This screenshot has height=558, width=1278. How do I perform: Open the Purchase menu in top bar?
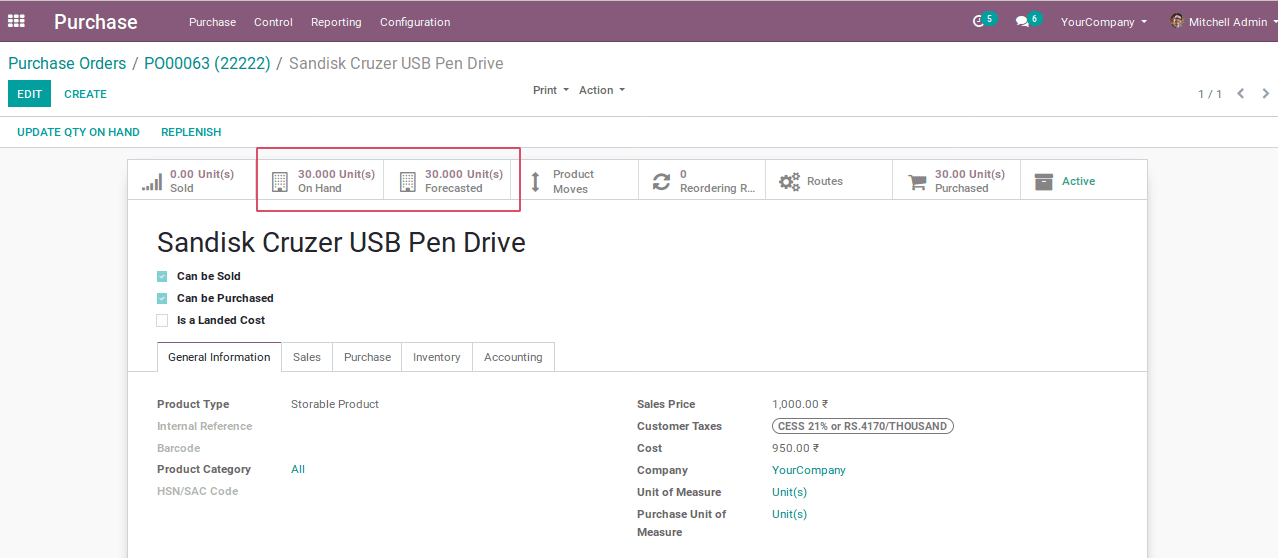pos(212,22)
